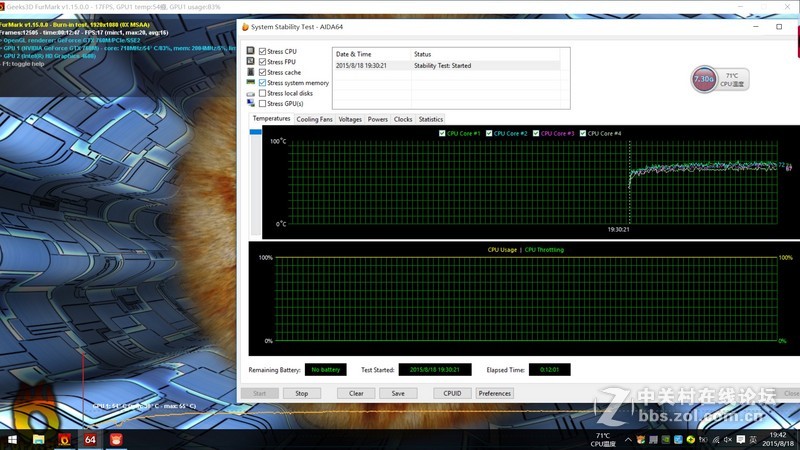Viewport: 800px width, 450px height.
Task: Click the Stress cache icon
Action: [250, 72]
